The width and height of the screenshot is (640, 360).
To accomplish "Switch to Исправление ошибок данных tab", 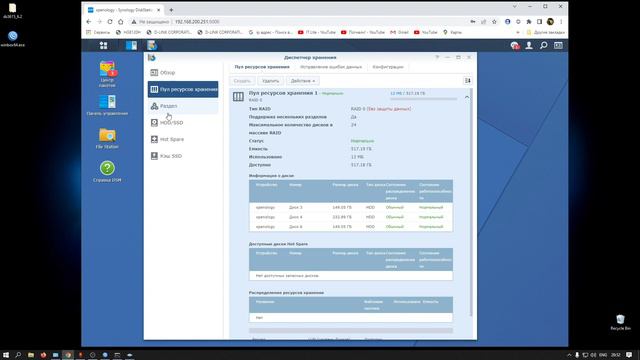I will 331,67.
